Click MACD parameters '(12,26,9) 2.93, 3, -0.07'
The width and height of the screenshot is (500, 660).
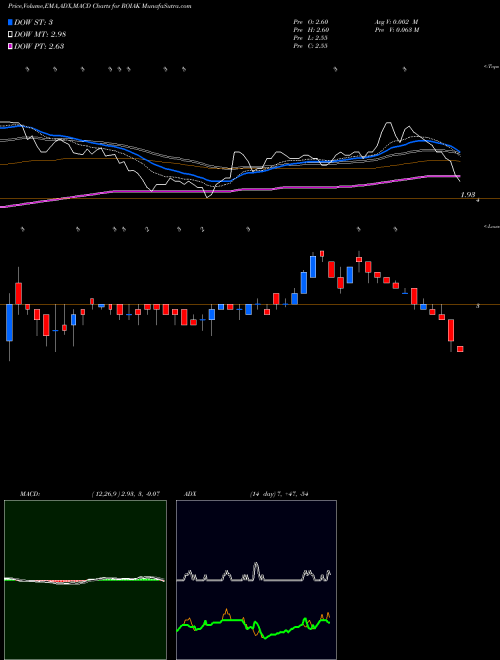[x=126, y=494]
